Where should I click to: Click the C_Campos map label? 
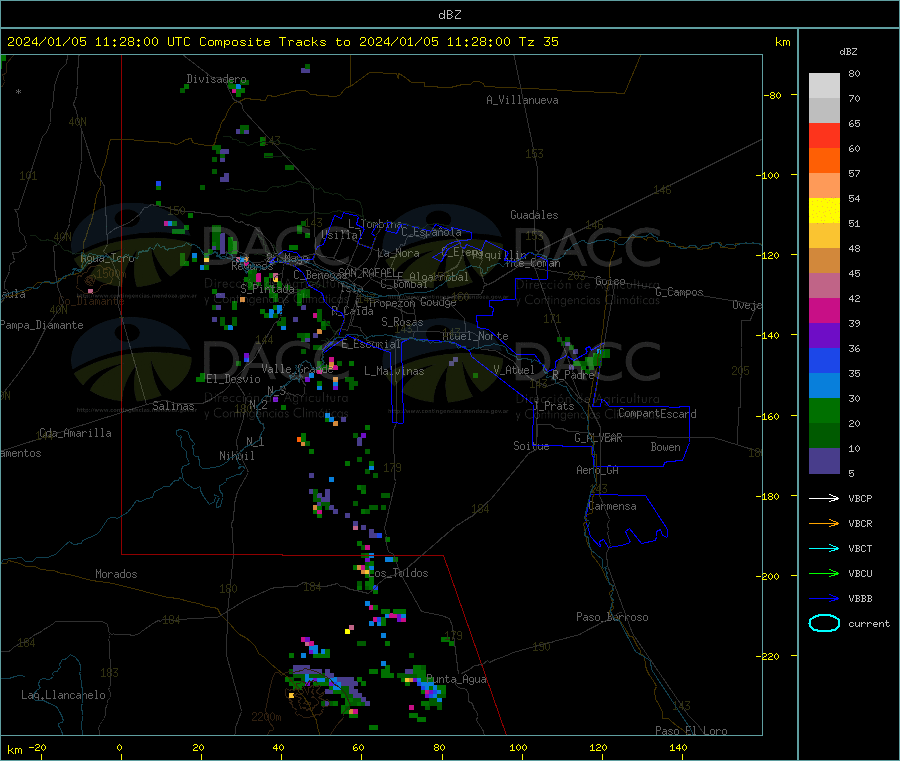click(679, 292)
